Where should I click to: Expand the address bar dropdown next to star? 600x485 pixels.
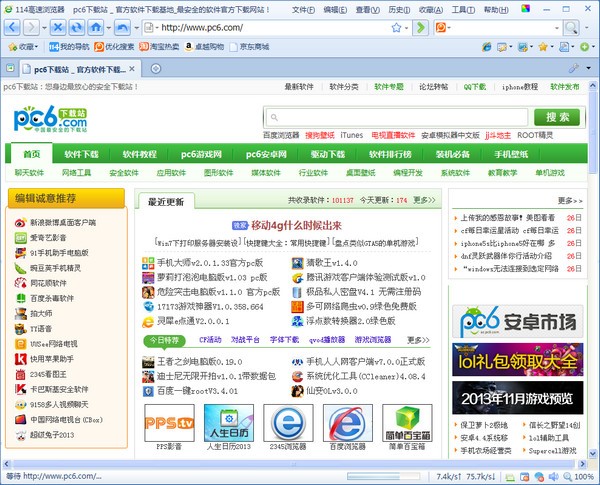click(x=406, y=28)
